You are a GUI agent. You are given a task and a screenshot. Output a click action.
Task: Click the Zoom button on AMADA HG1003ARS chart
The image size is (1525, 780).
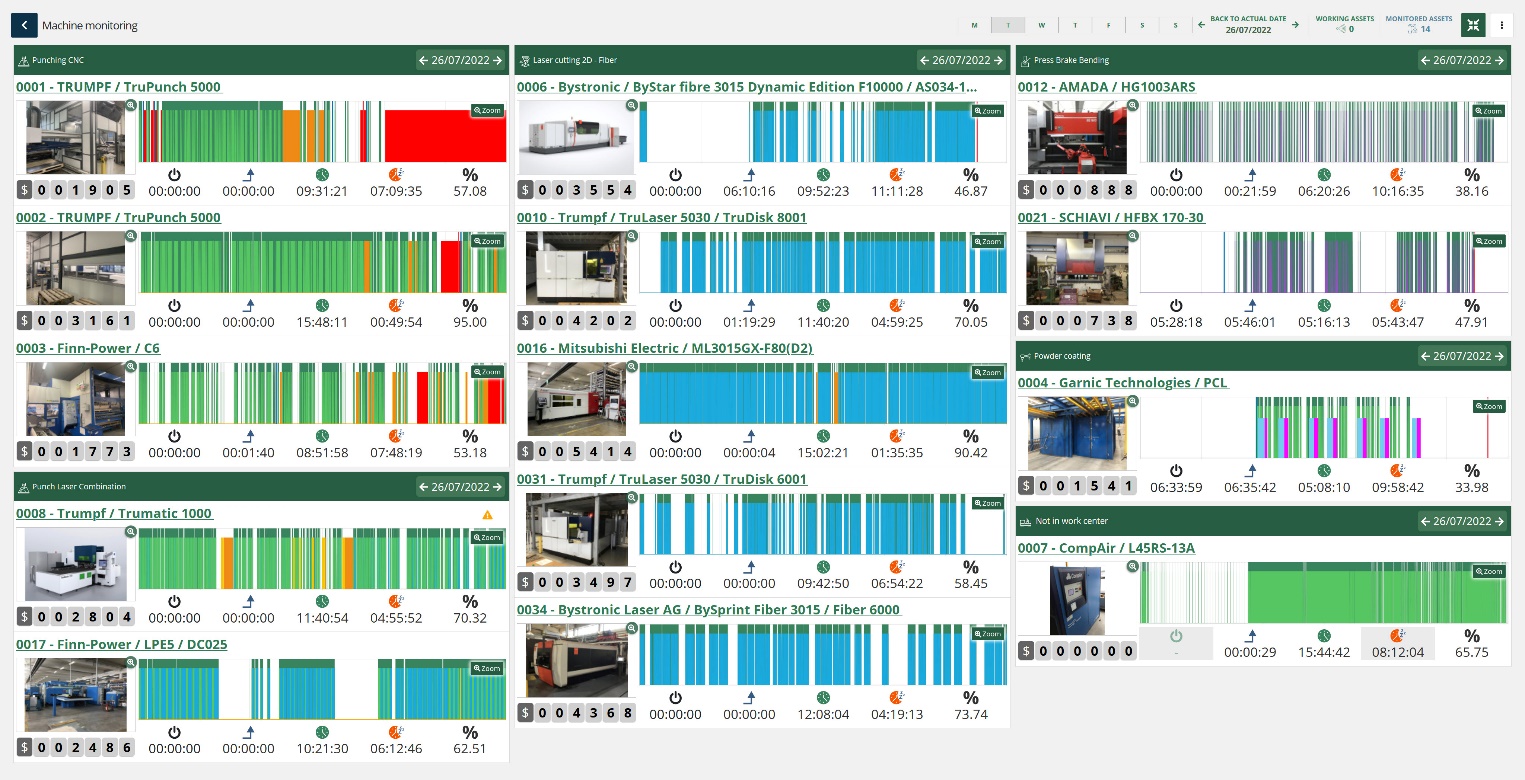(x=1489, y=111)
